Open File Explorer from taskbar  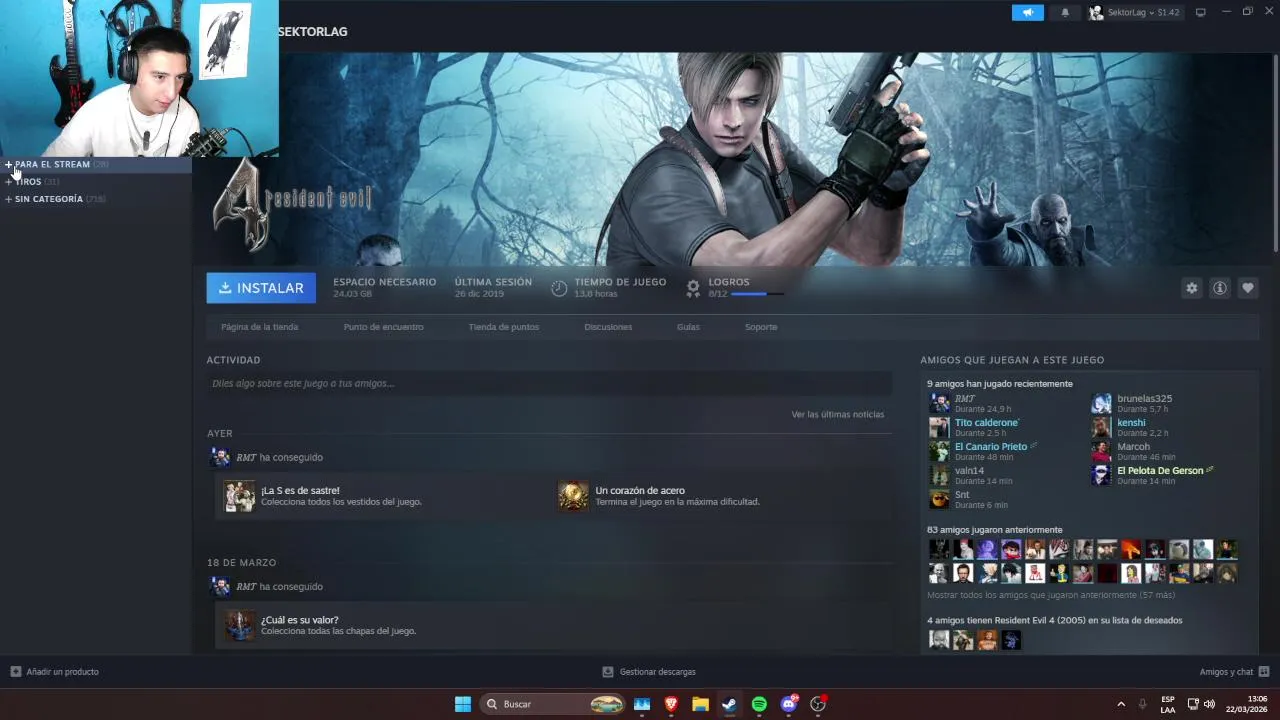click(700, 704)
